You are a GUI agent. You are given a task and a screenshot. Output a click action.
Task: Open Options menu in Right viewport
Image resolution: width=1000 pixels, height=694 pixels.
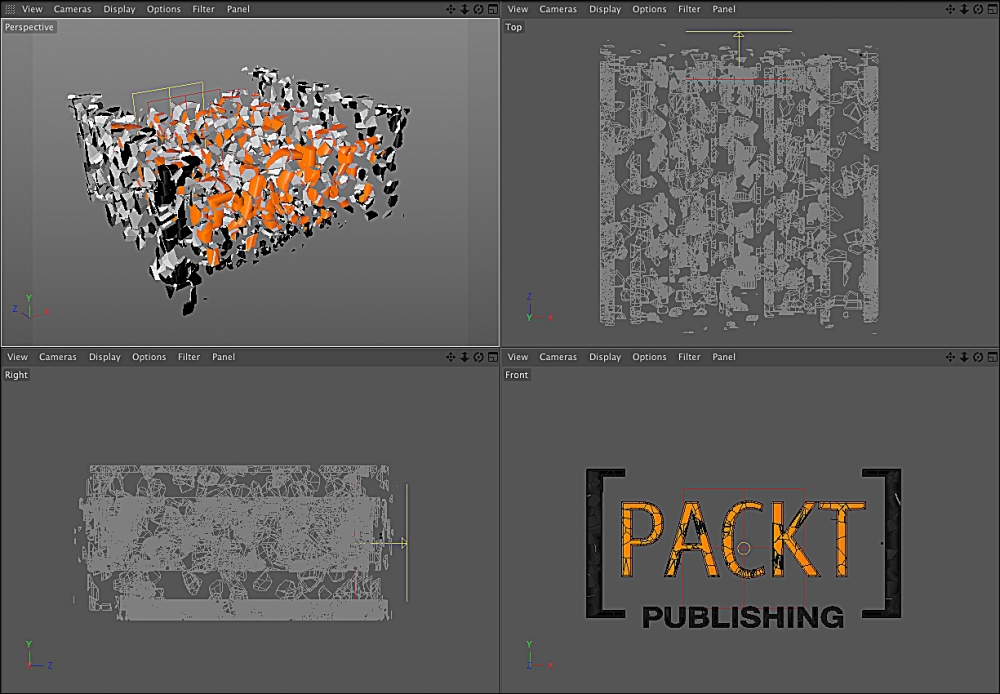point(149,357)
